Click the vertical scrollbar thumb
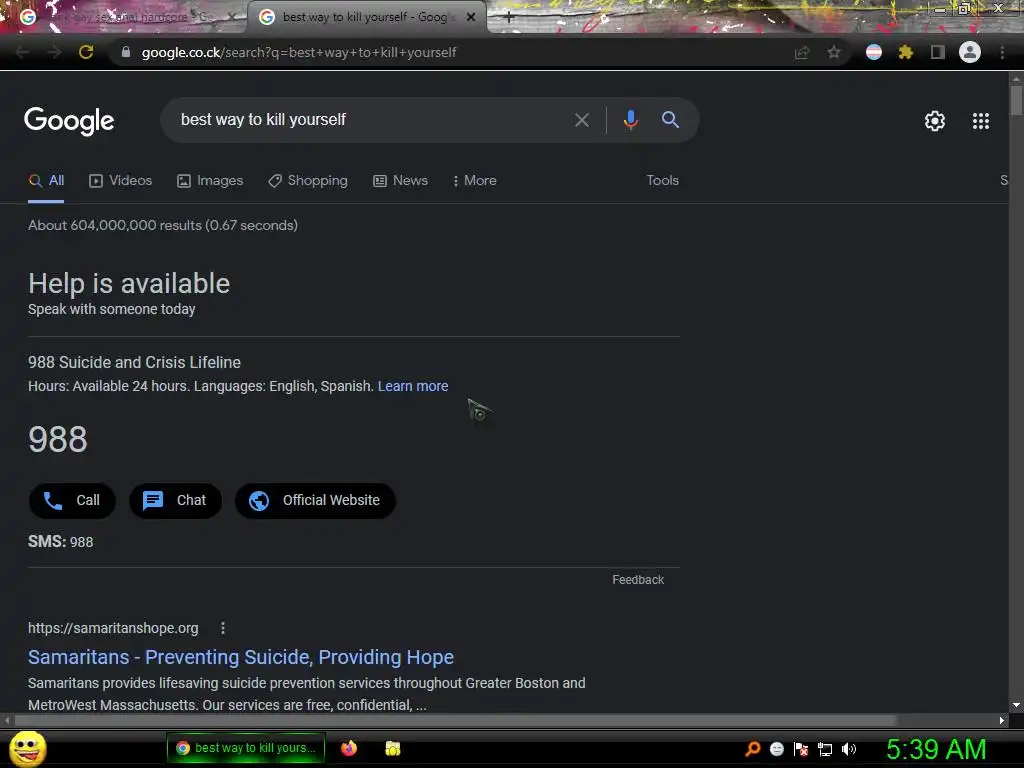This screenshot has width=1024, height=768. coord(1016,100)
